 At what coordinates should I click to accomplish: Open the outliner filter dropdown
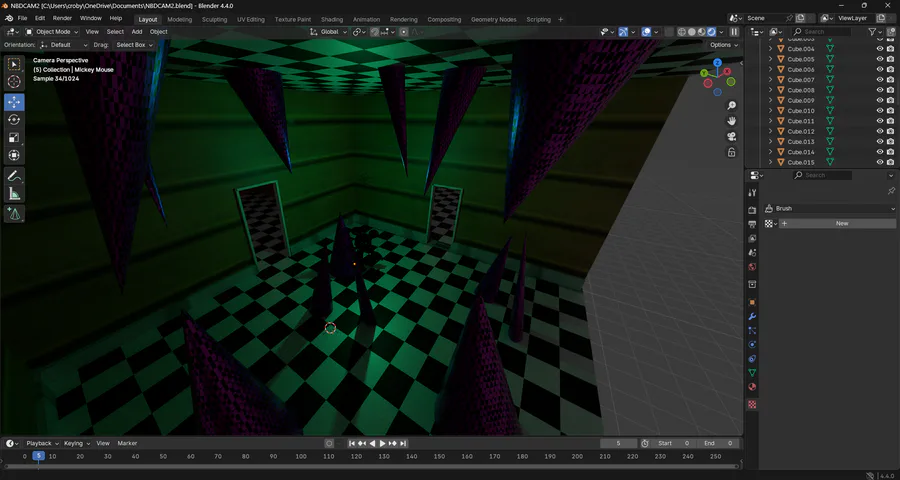point(875,32)
